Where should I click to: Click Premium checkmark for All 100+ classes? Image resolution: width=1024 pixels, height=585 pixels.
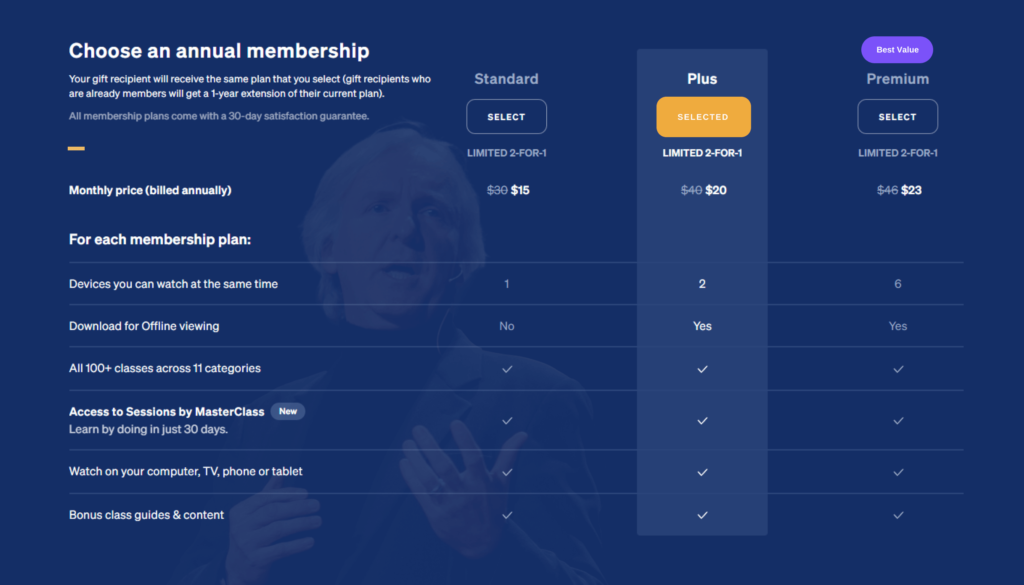(x=898, y=369)
